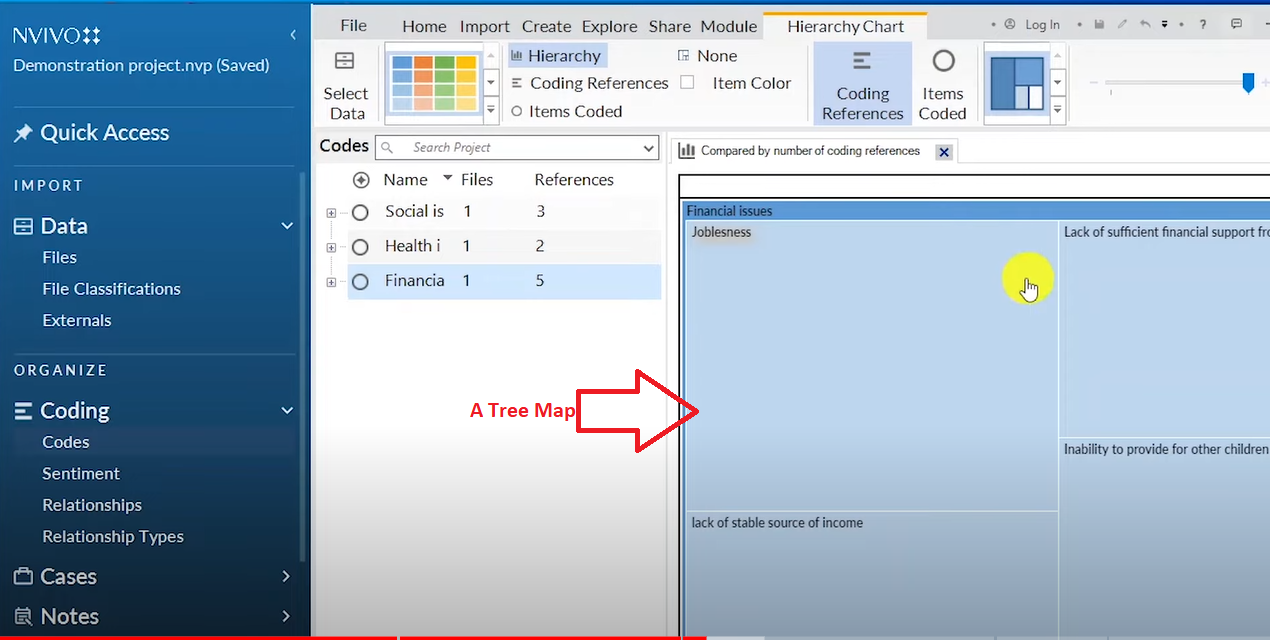Expand the Social is code node
Image resolution: width=1270 pixels, height=640 pixels.
(x=331, y=213)
